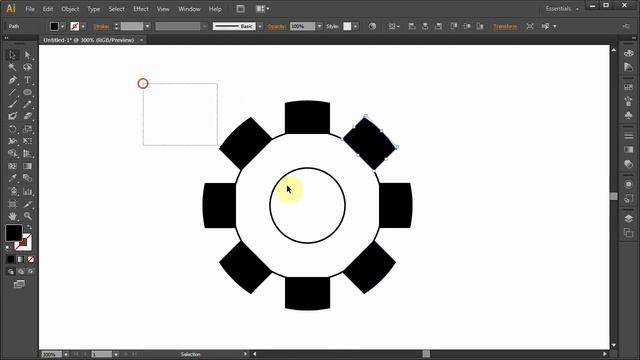Switch to the Untitled-1 document tab

coord(89,40)
